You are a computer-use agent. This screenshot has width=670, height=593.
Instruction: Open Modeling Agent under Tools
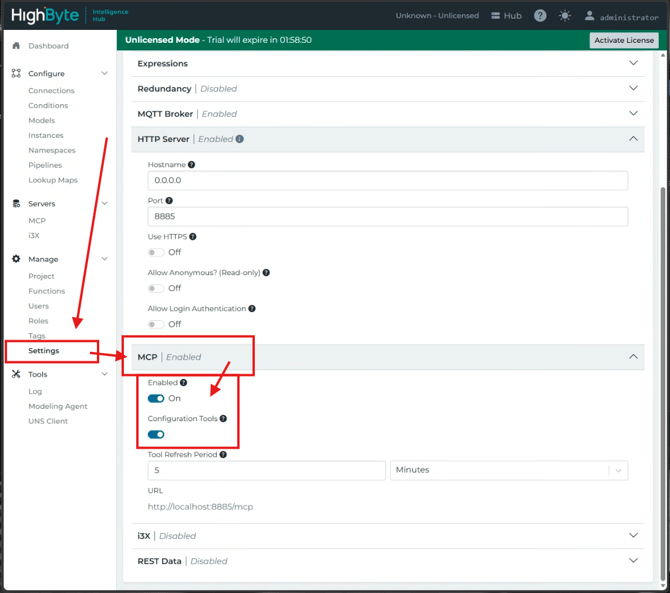click(58, 406)
